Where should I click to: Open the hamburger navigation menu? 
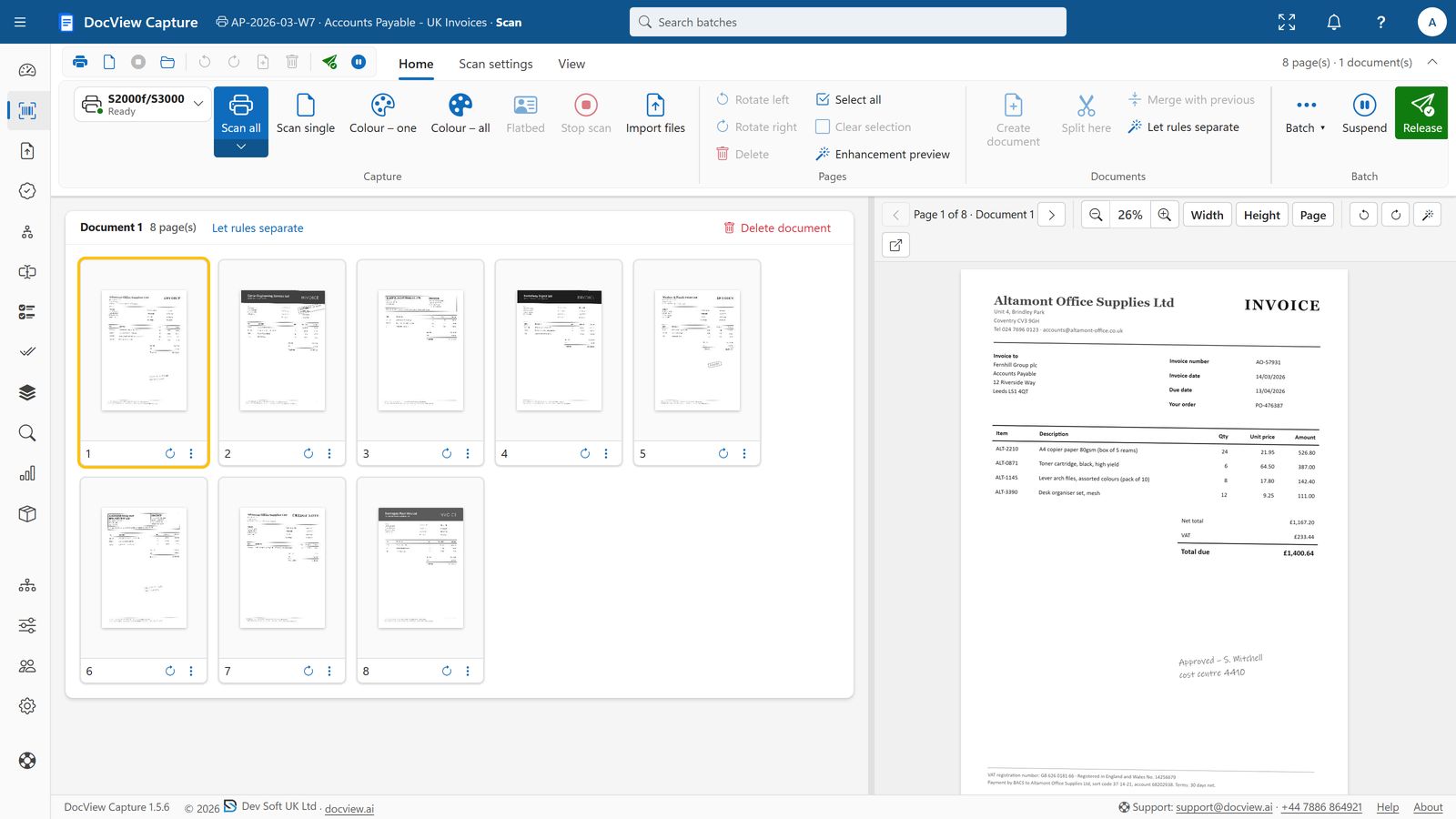pyautogui.click(x=20, y=22)
